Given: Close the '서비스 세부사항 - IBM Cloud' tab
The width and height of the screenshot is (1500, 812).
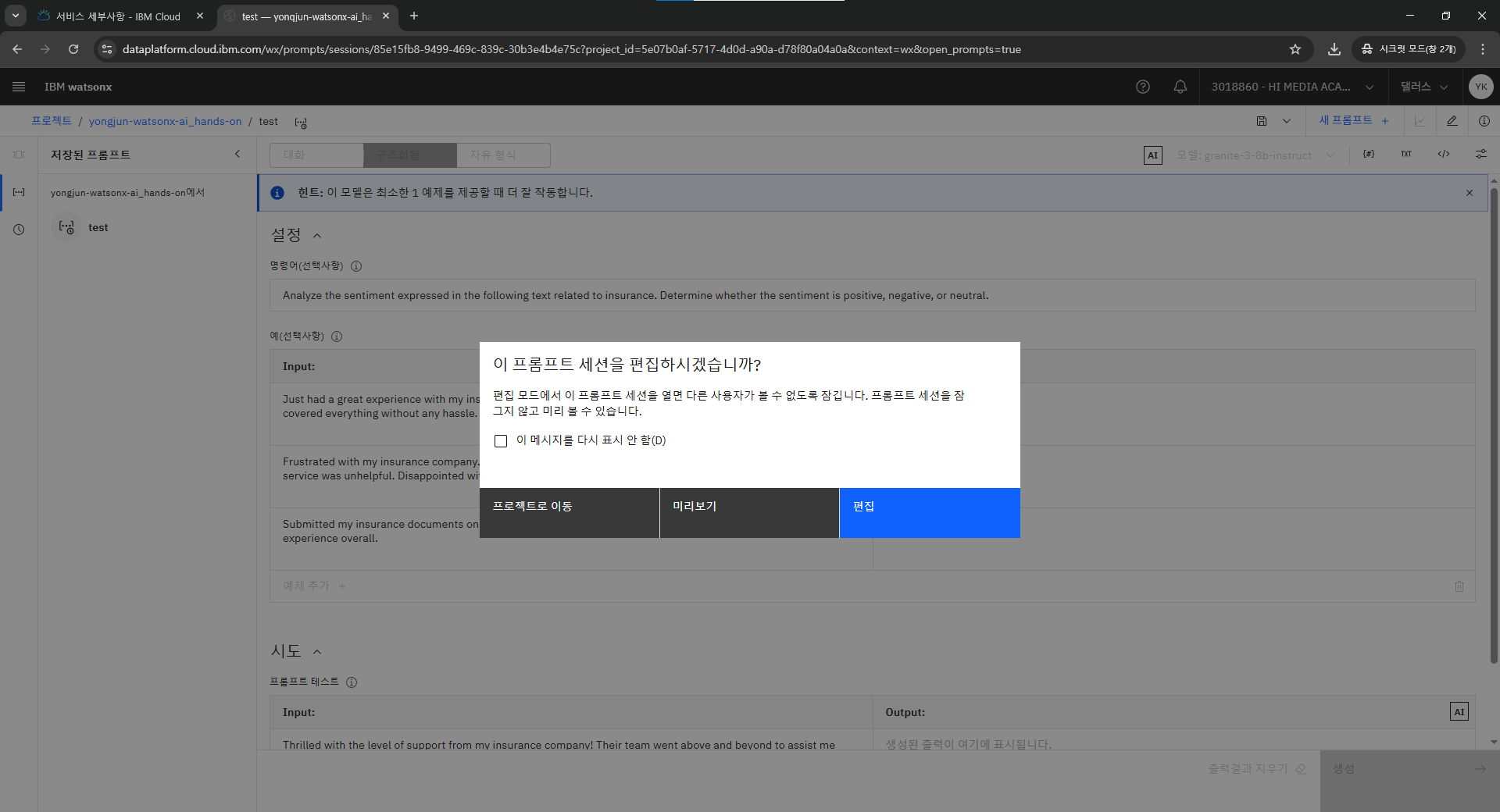Looking at the screenshot, I should click(x=200, y=16).
